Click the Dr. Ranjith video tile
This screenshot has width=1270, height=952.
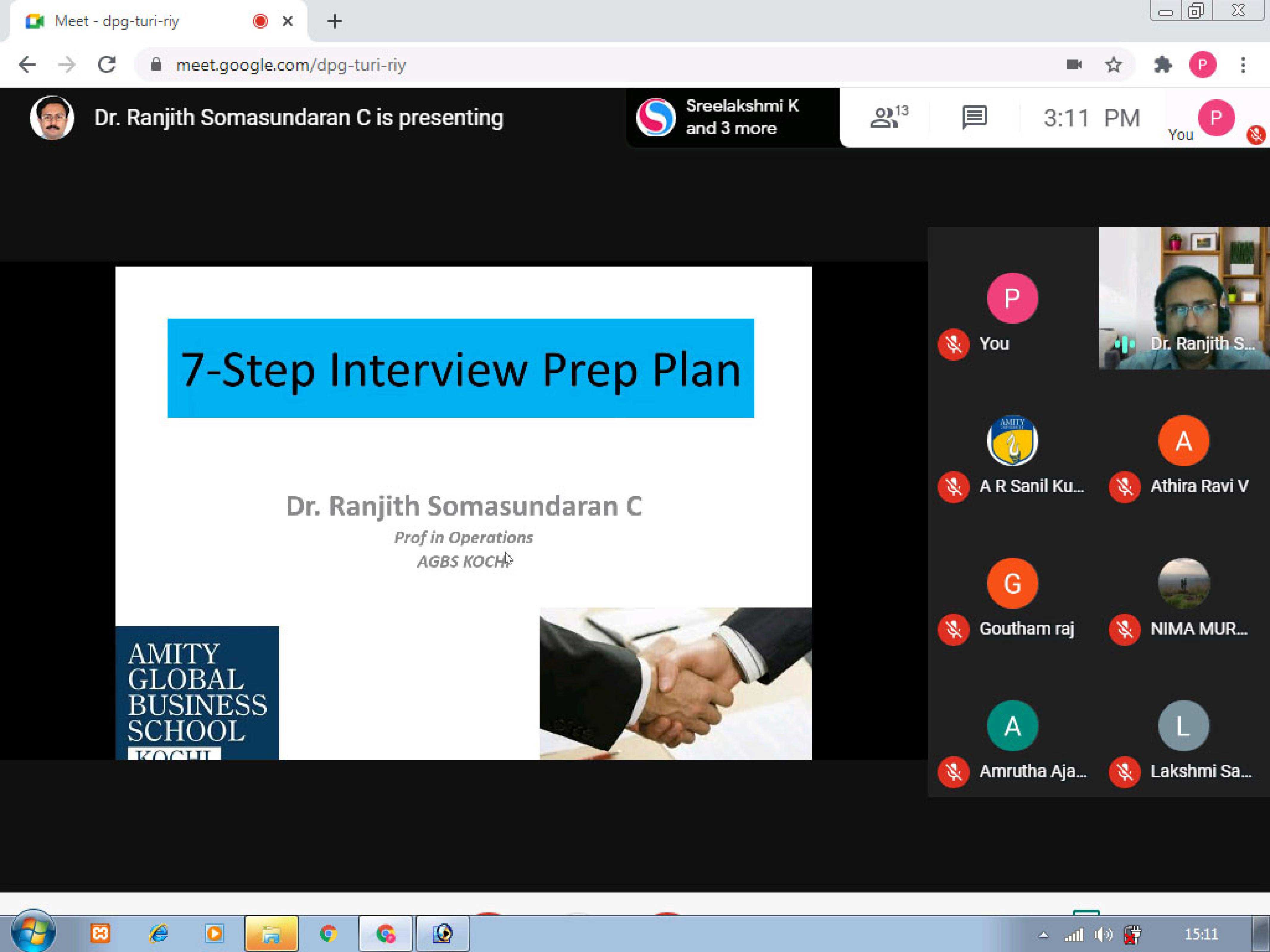click(x=1184, y=298)
